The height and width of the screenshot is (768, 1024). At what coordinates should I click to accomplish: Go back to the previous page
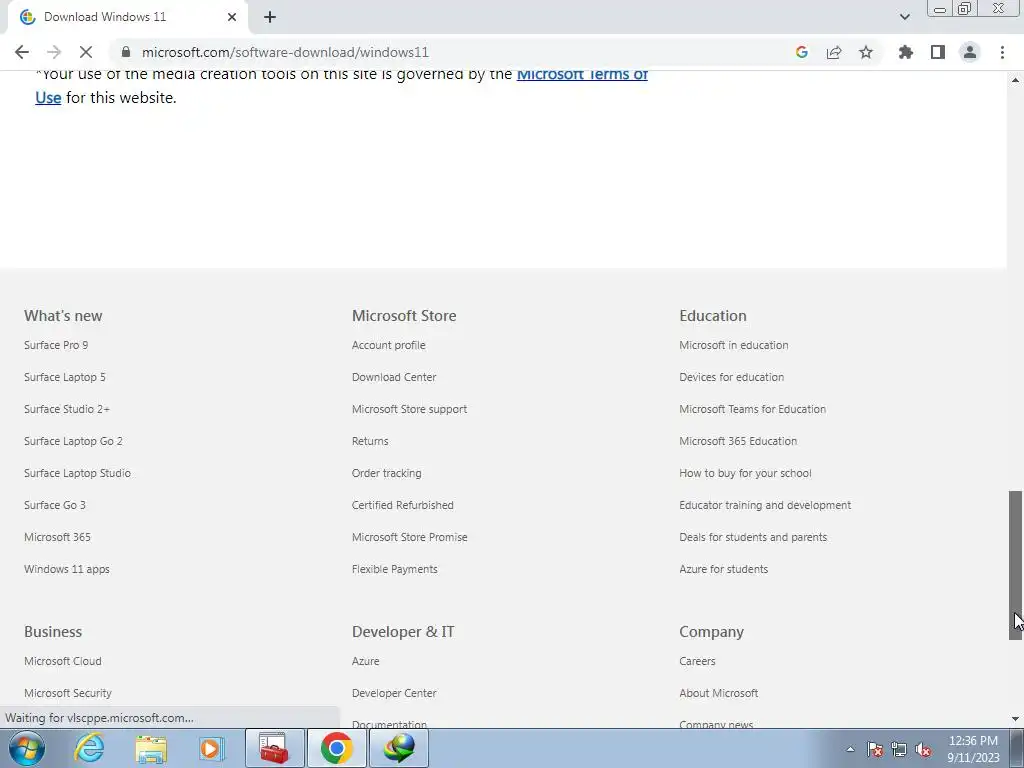point(22,52)
